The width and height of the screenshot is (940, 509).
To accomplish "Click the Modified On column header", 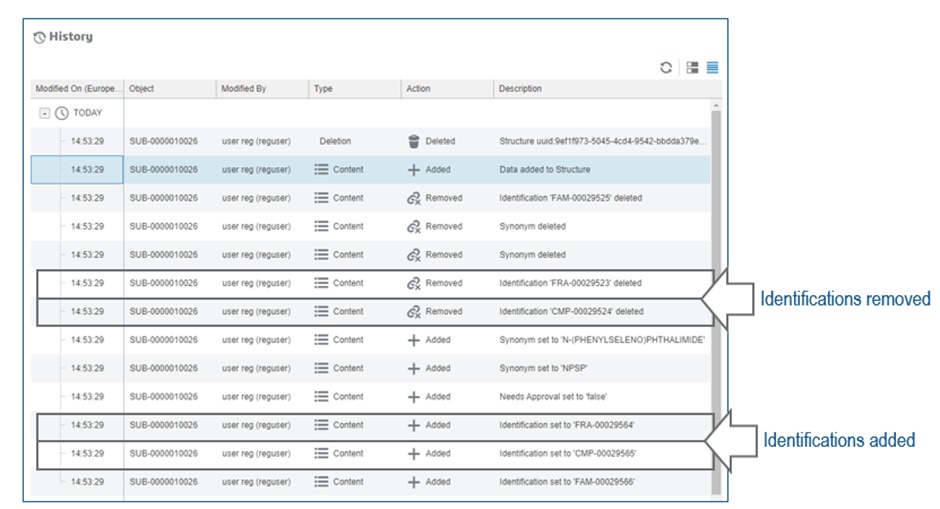I will (78, 89).
